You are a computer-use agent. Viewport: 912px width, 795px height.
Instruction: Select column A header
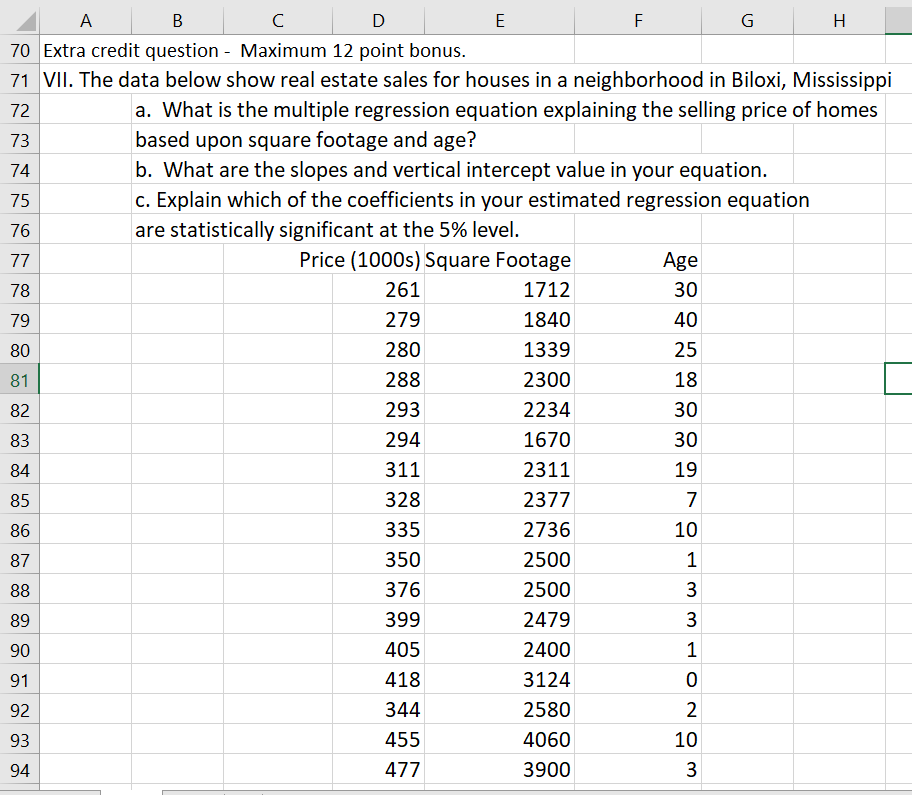(86, 21)
